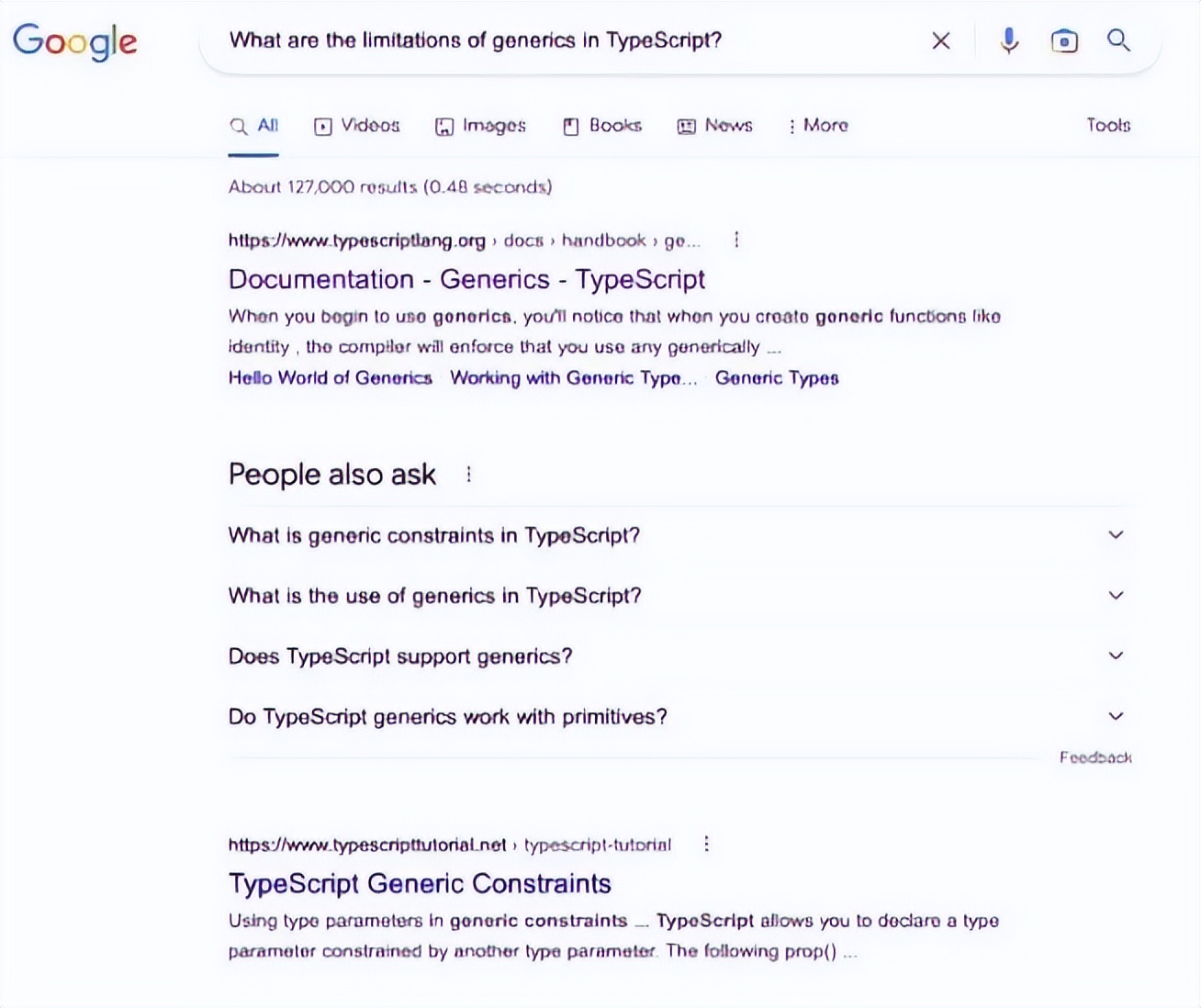This screenshot has height=1008, width=1201.
Task: Expand "Does TypeScript support generics?" question
Action: 1116,656
